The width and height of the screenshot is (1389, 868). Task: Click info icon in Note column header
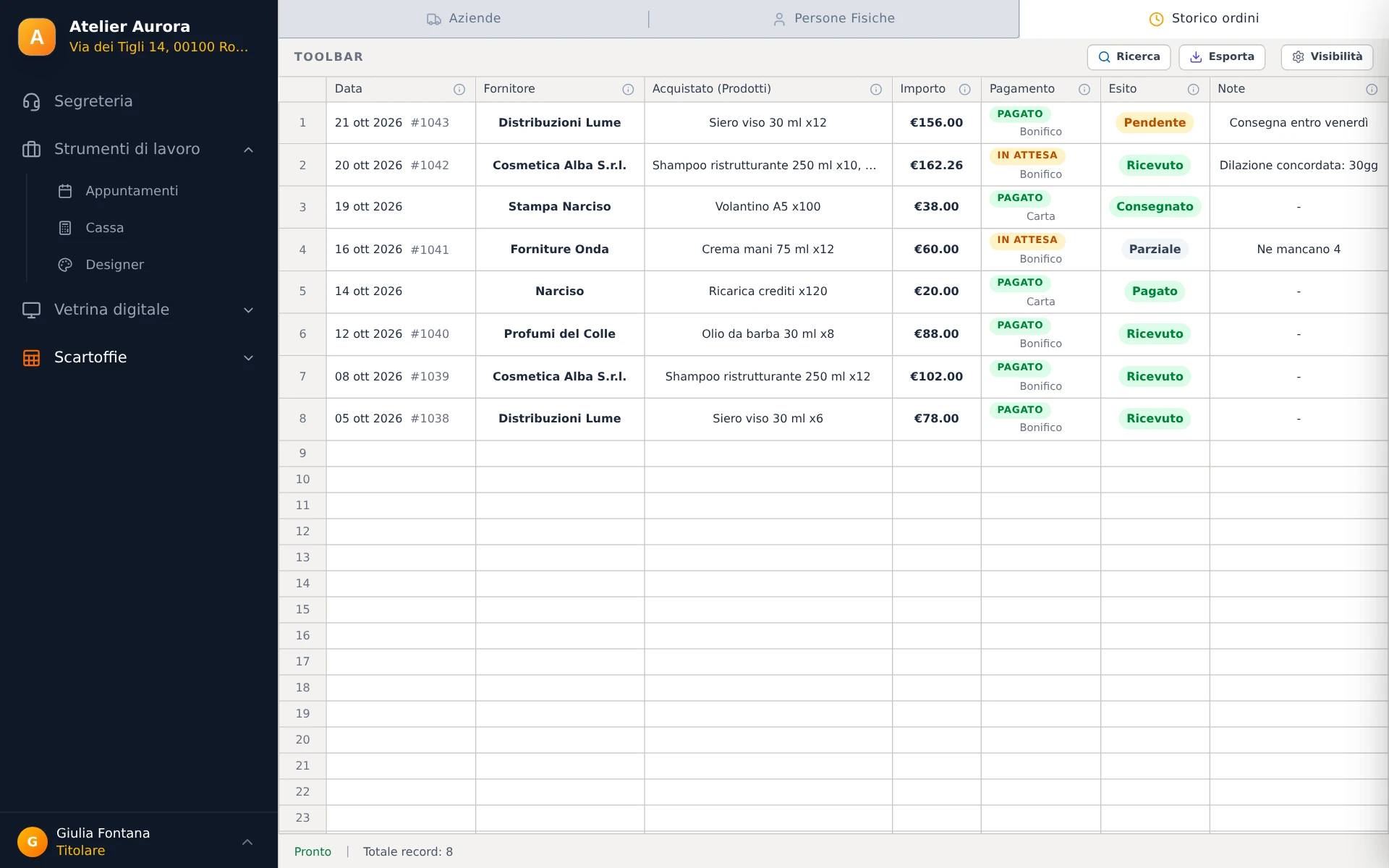coord(1372,90)
